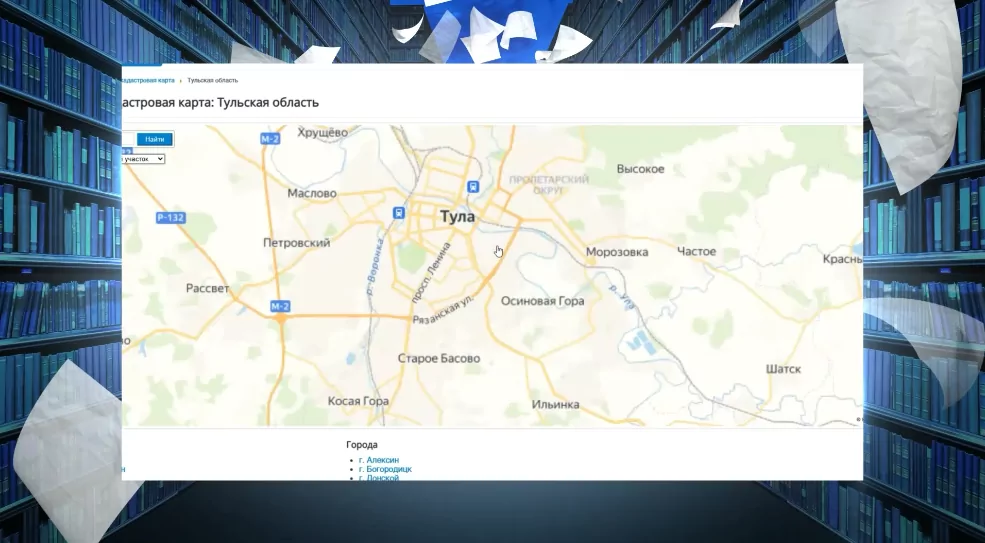Image resolution: width=985 pixels, height=543 pixels.
Task: Click the railway station icon left of Тула
Action: [399, 213]
